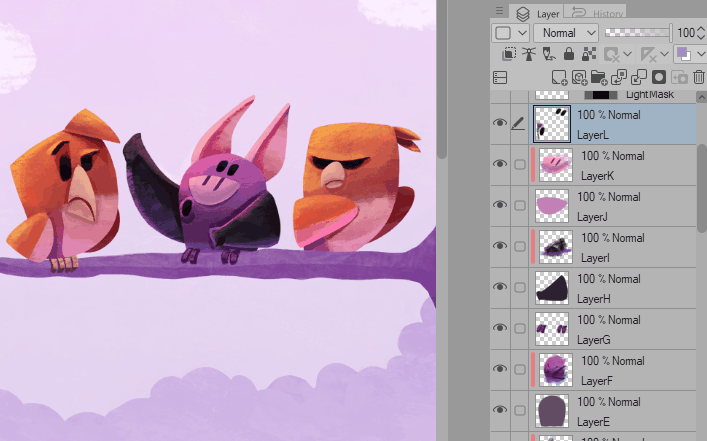Click the Lock Layer padlock icon
The height and width of the screenshot is (441, 707).
click(569, 54)
